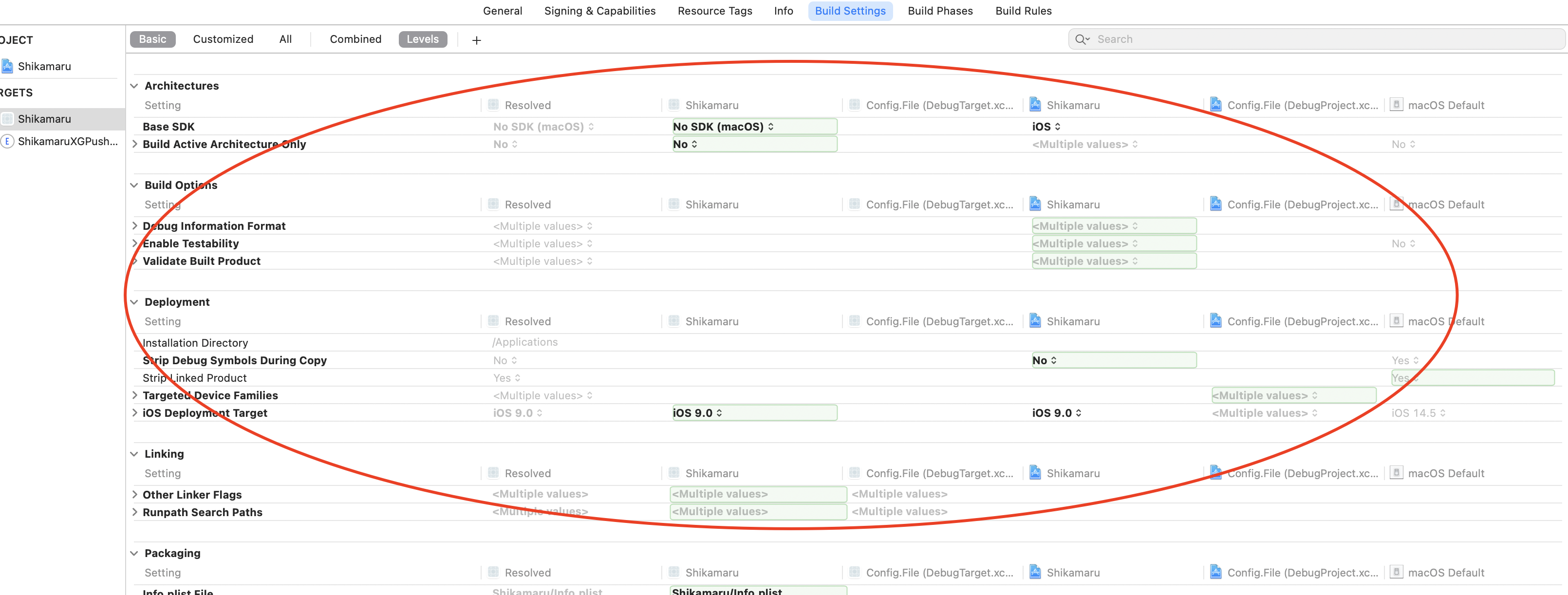The image size is (1568, 595).
Task: Click the Shikamaru project icon in sidebar
Action: [x=7, y=66]
